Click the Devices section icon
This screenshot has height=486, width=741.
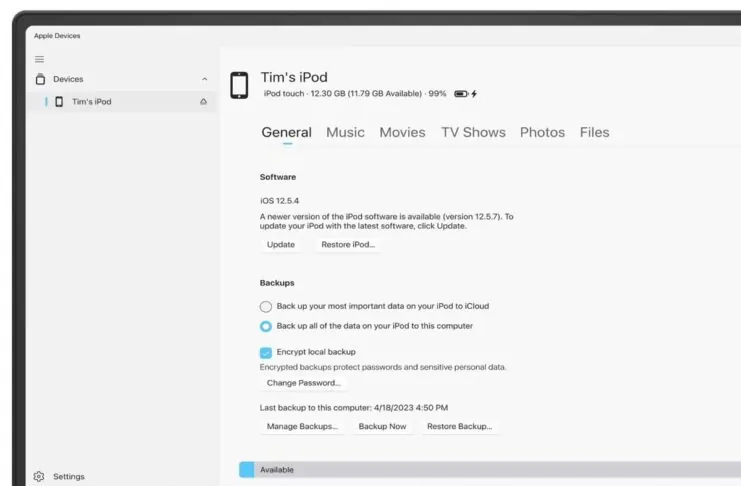pyautogui.click(x=41, y=79)
